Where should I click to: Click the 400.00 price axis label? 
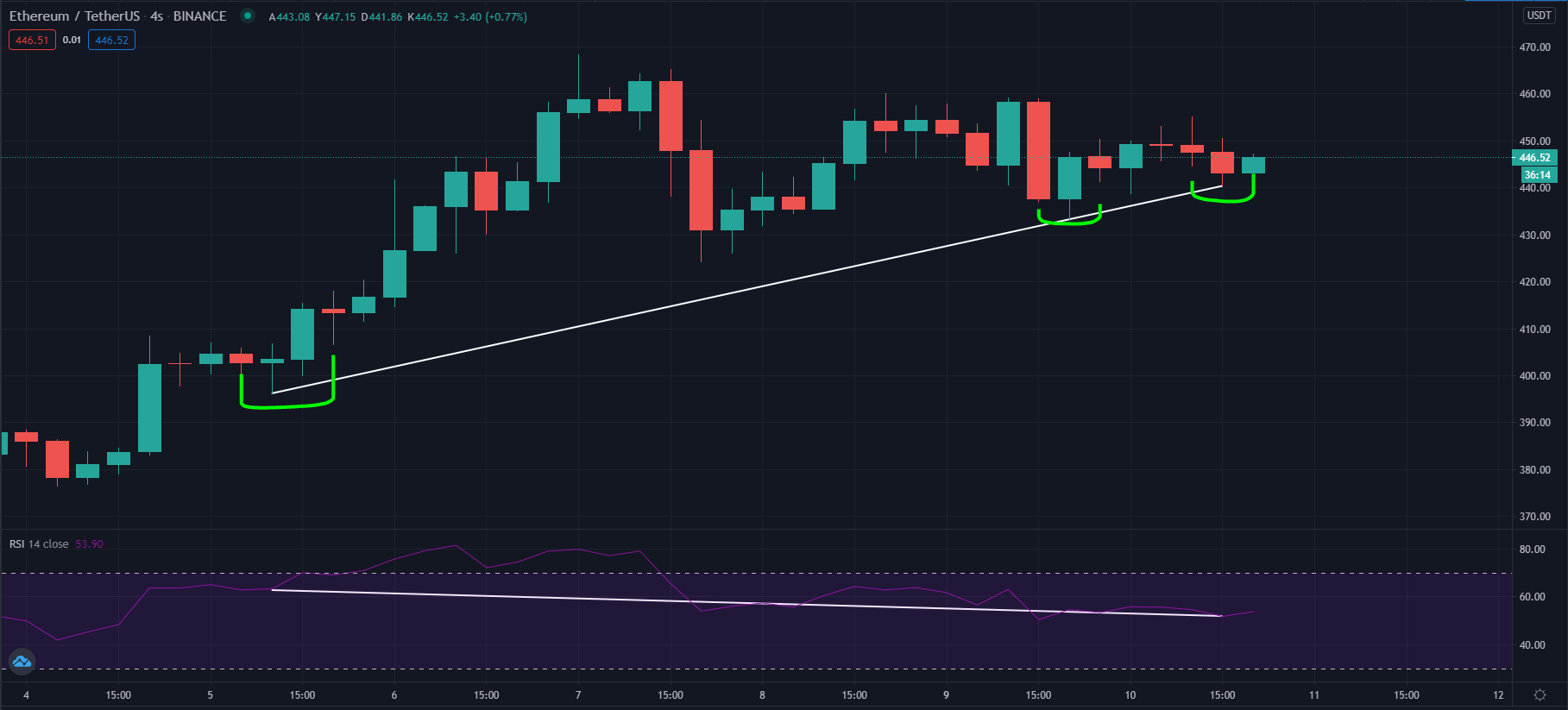1534,375
